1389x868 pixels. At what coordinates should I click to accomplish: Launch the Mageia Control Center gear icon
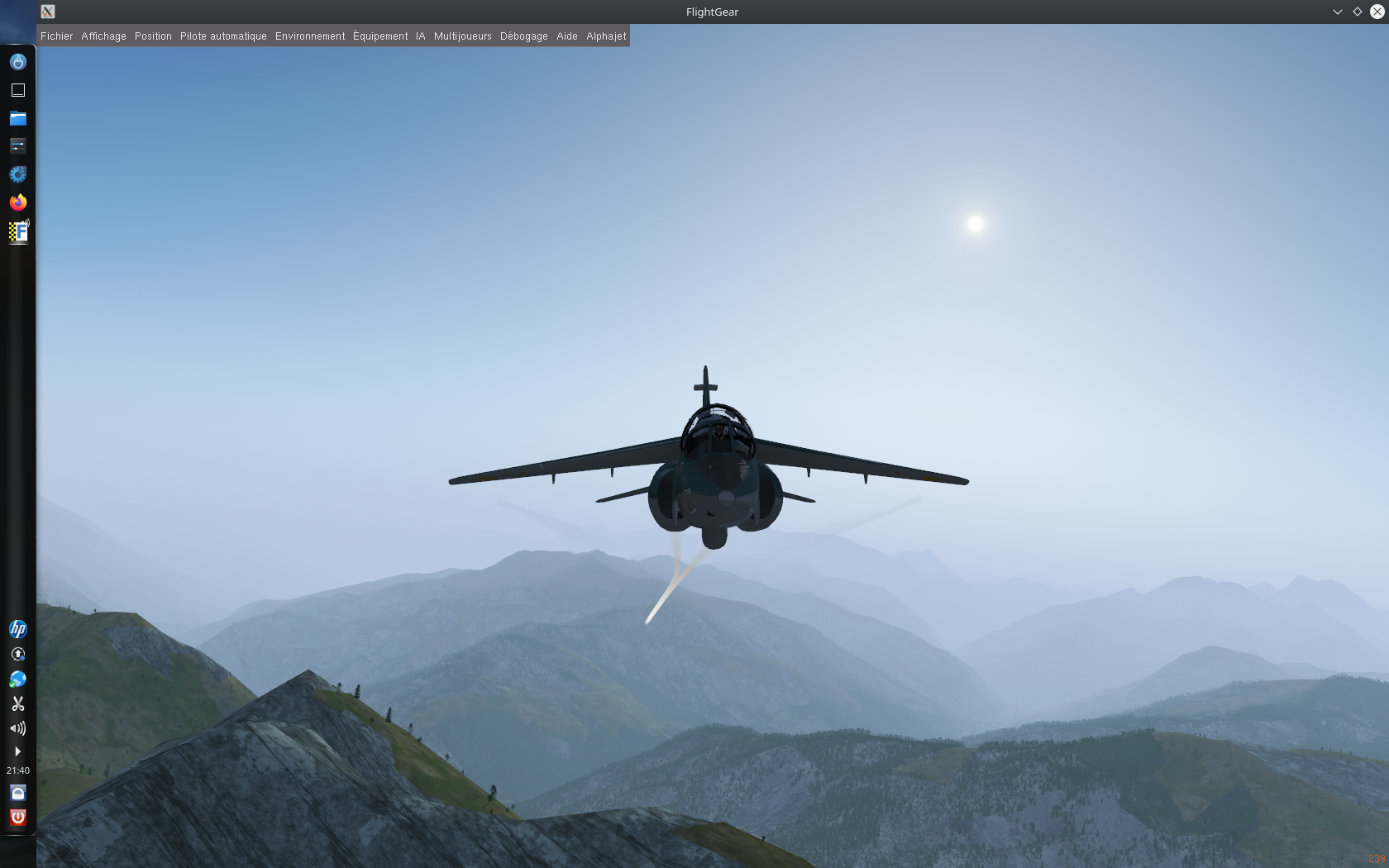(18, 174)
